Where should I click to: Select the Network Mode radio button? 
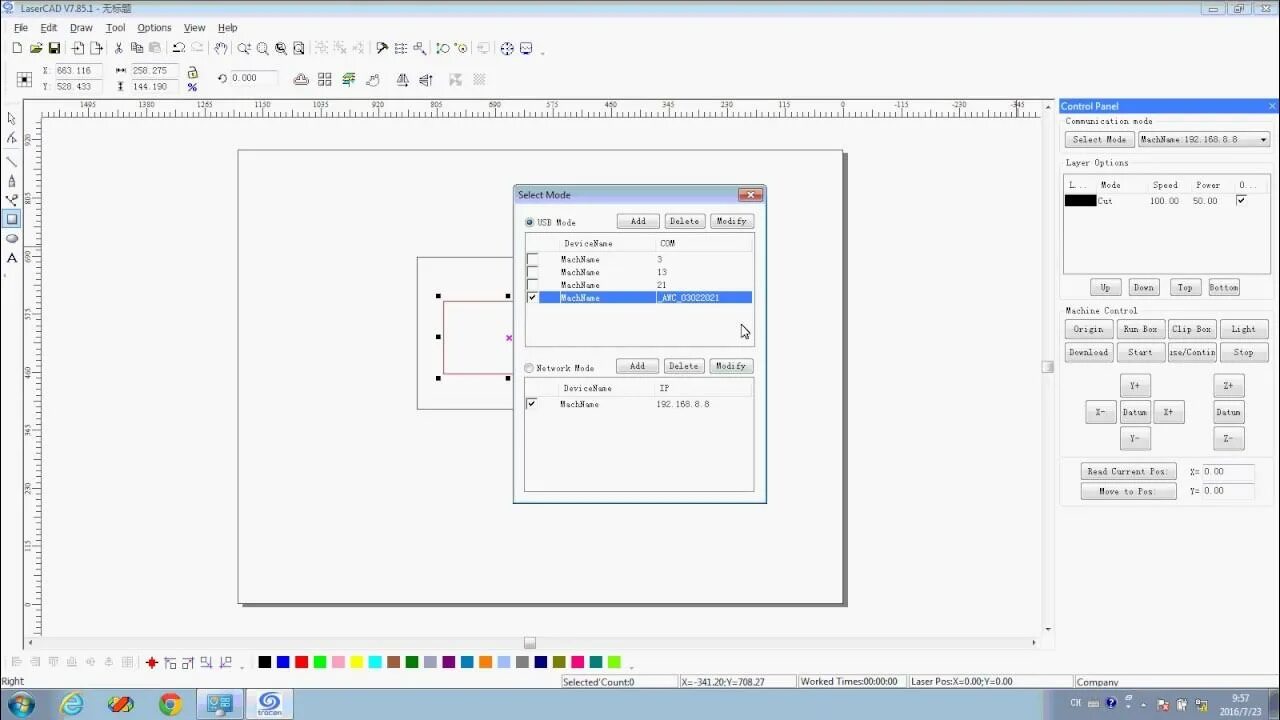(x=528, y=367)
